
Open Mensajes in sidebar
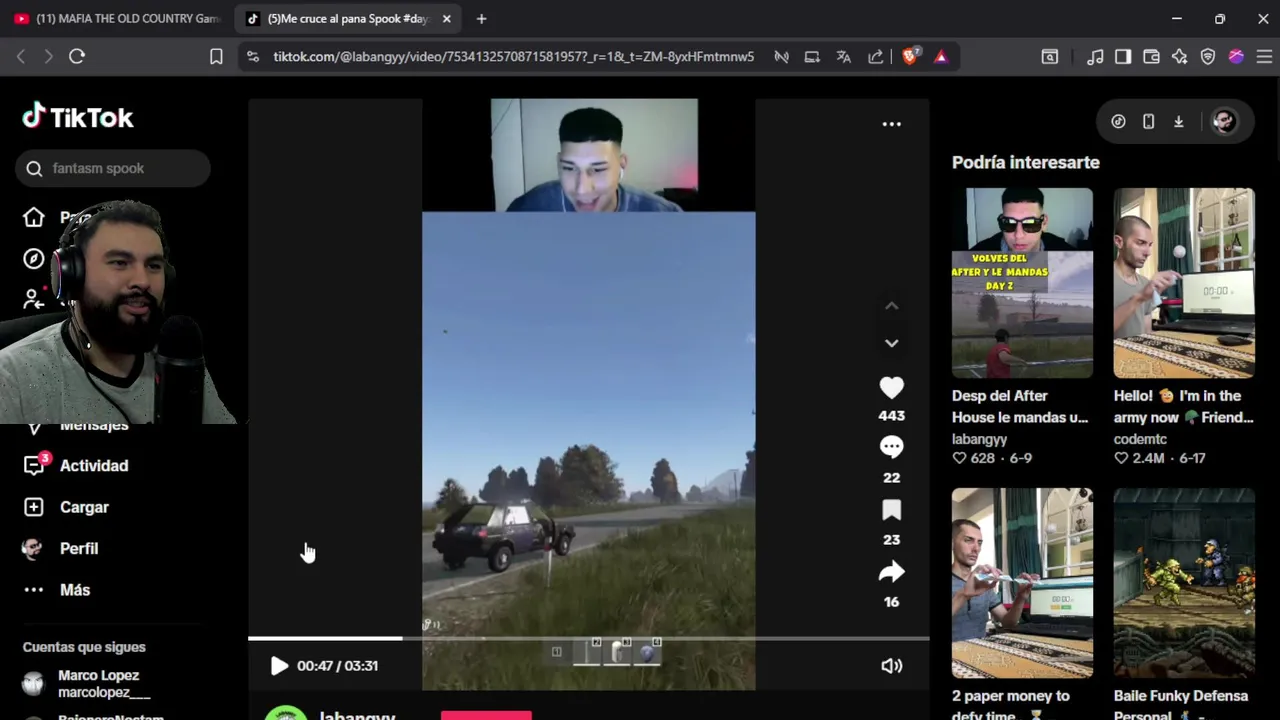94,425
